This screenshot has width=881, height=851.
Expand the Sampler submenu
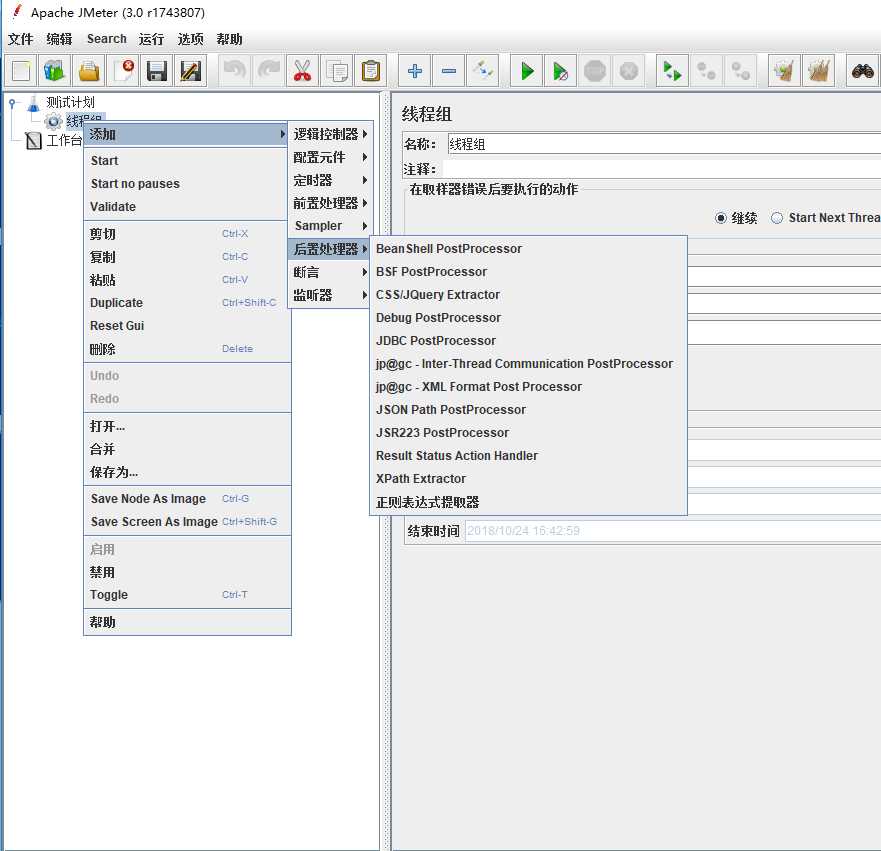[x=330, y=226]
